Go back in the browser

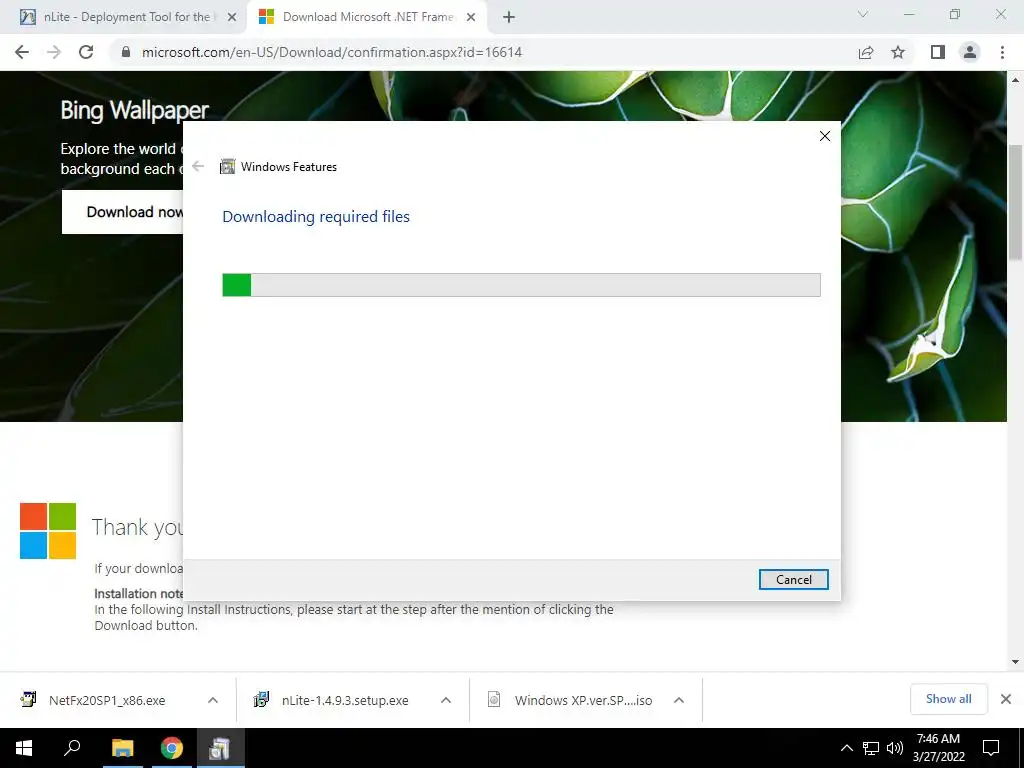[22, 52]
